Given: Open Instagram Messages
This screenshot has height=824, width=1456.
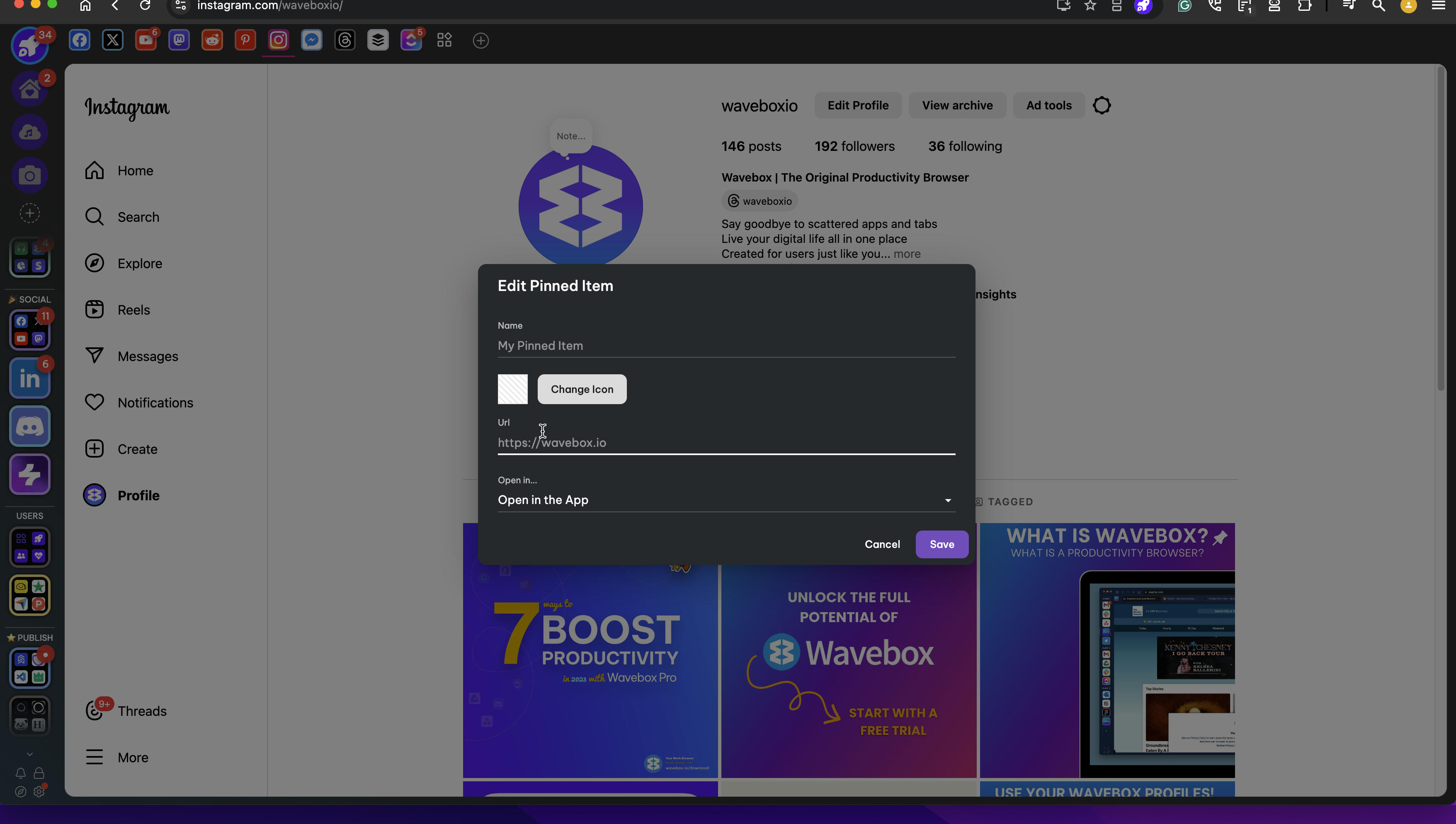Looking at the screenshot, I should (x=131, y=356).
